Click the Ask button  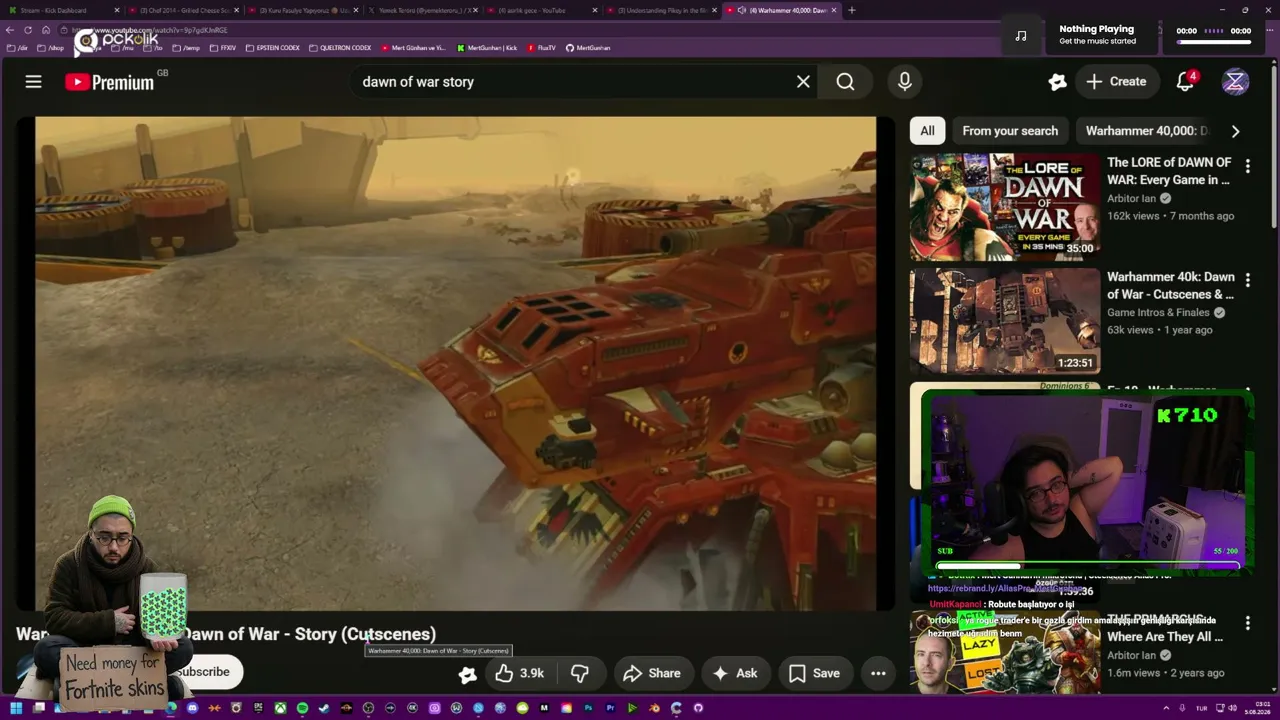pos(735,673)
